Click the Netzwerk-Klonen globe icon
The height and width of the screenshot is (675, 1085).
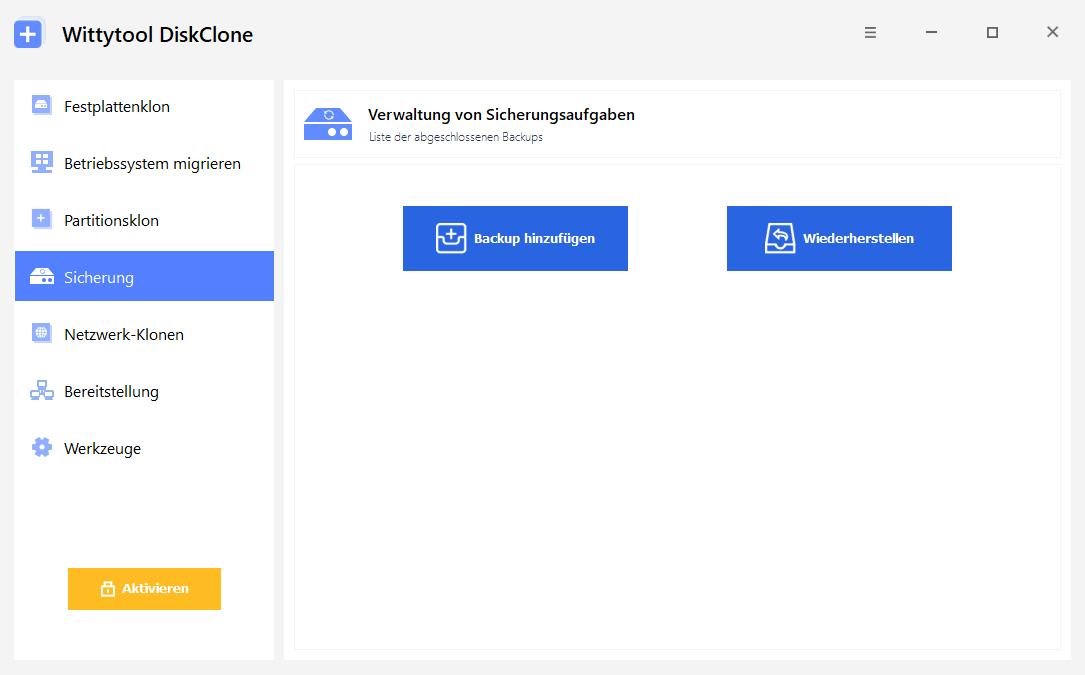pyautogui.click(x=42, y=333)
